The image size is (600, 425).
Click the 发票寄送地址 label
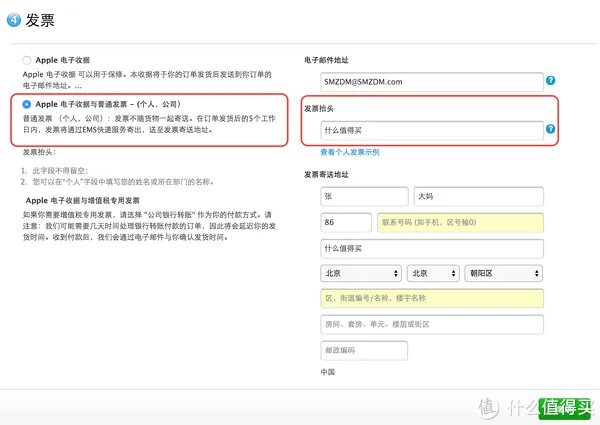click(326, 174)
